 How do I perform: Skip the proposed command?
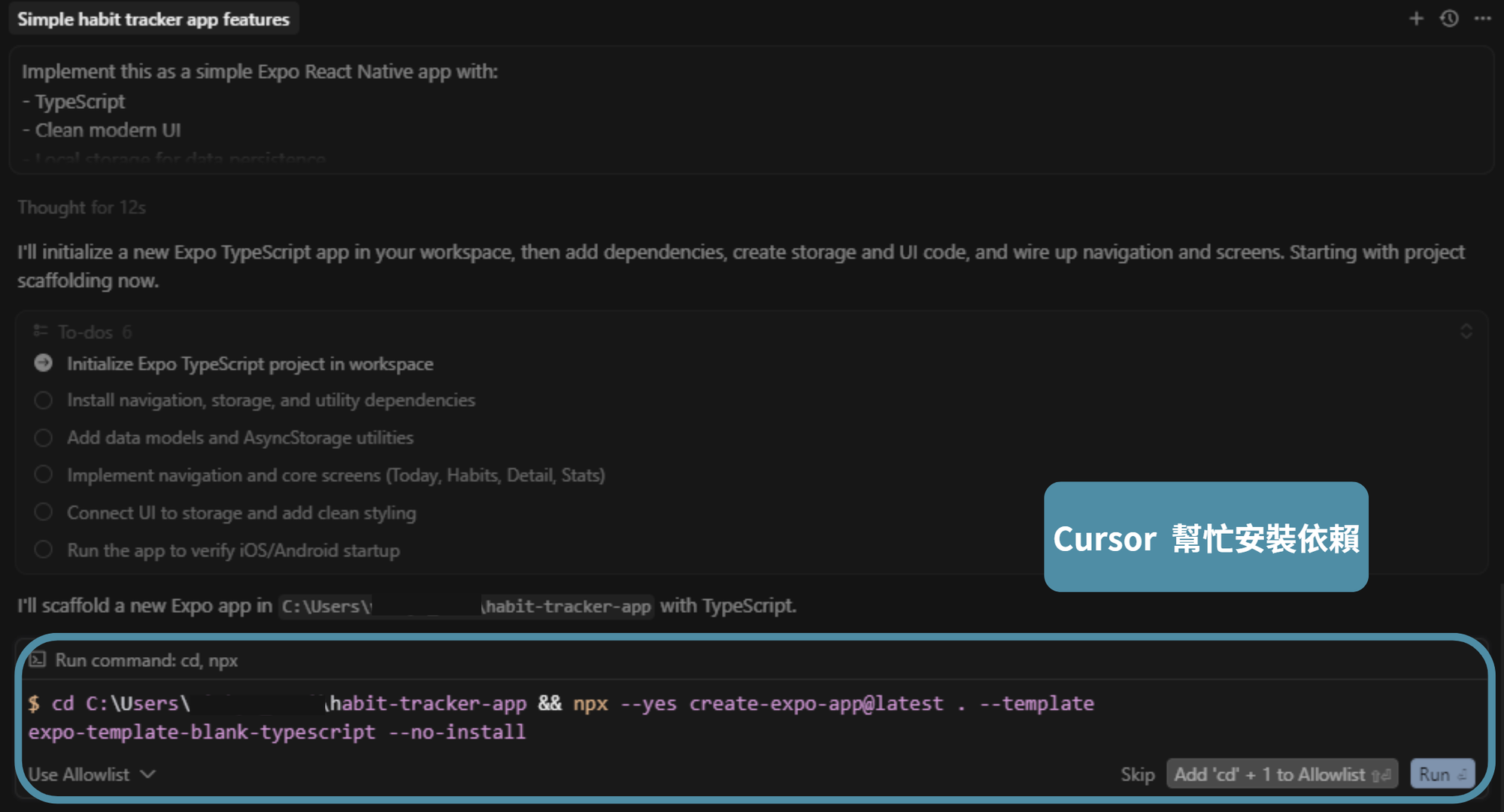point(1137,774)
